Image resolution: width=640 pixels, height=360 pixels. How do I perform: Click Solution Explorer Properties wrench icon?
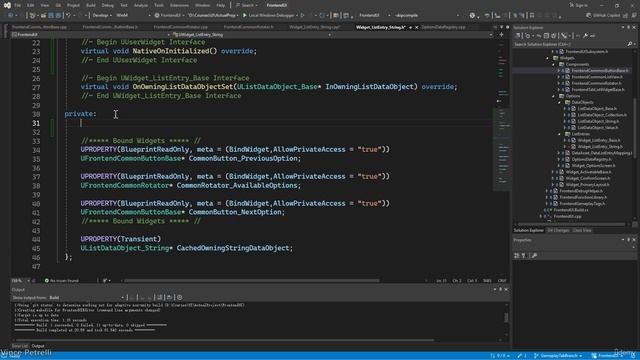point(585,36)
